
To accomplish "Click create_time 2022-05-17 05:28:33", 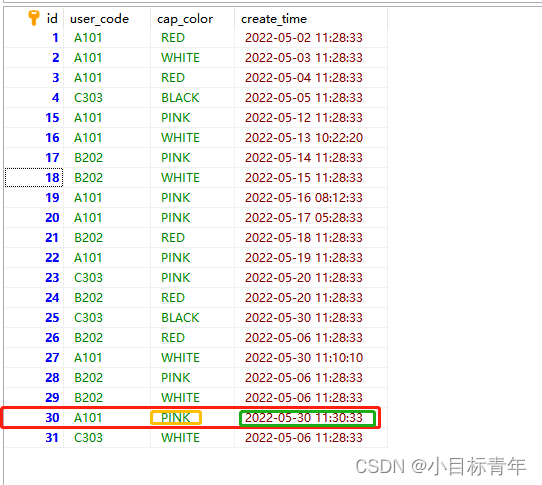I will [304, 218].
